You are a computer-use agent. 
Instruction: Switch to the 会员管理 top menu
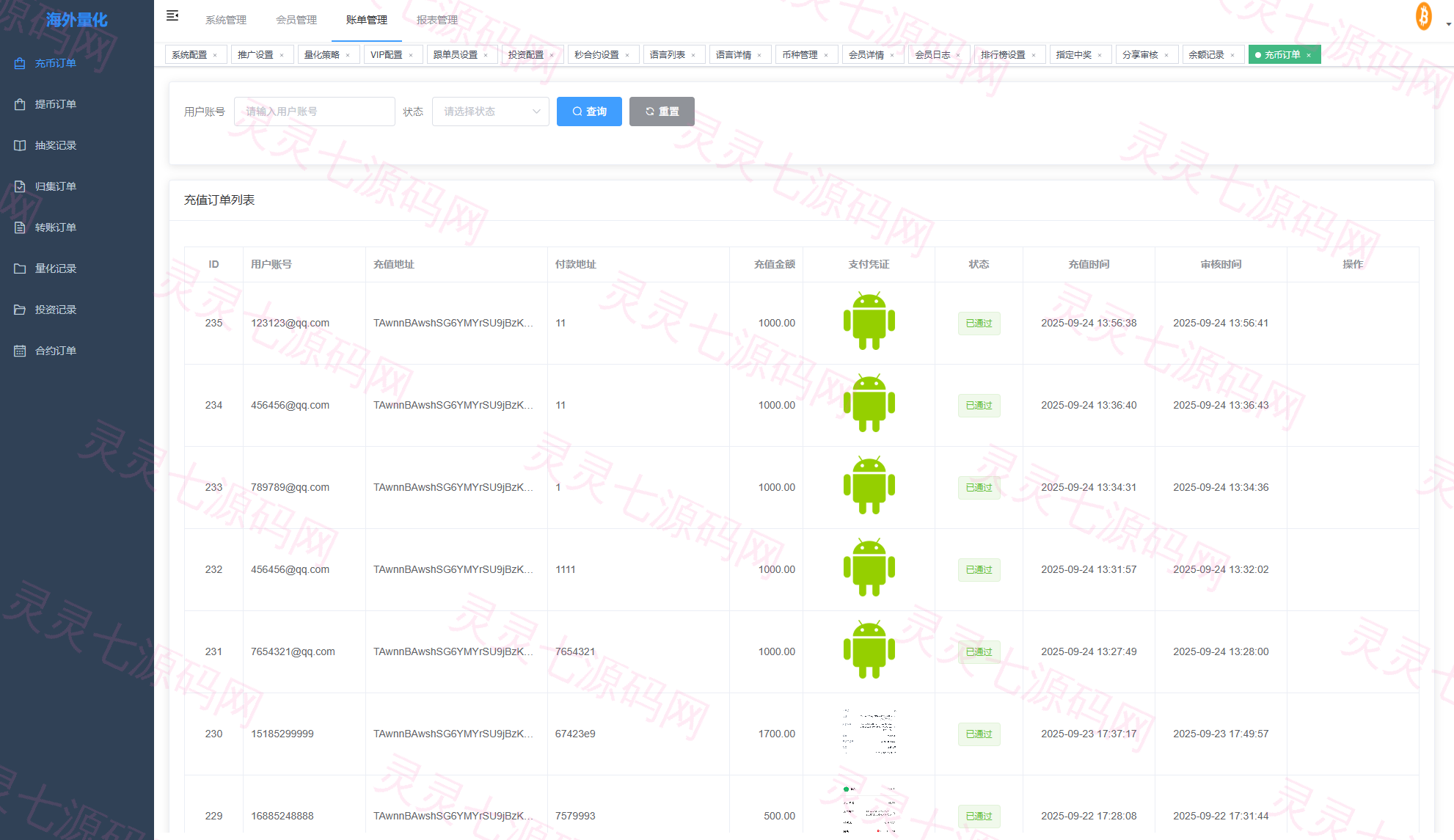click(x=296, y=20)
